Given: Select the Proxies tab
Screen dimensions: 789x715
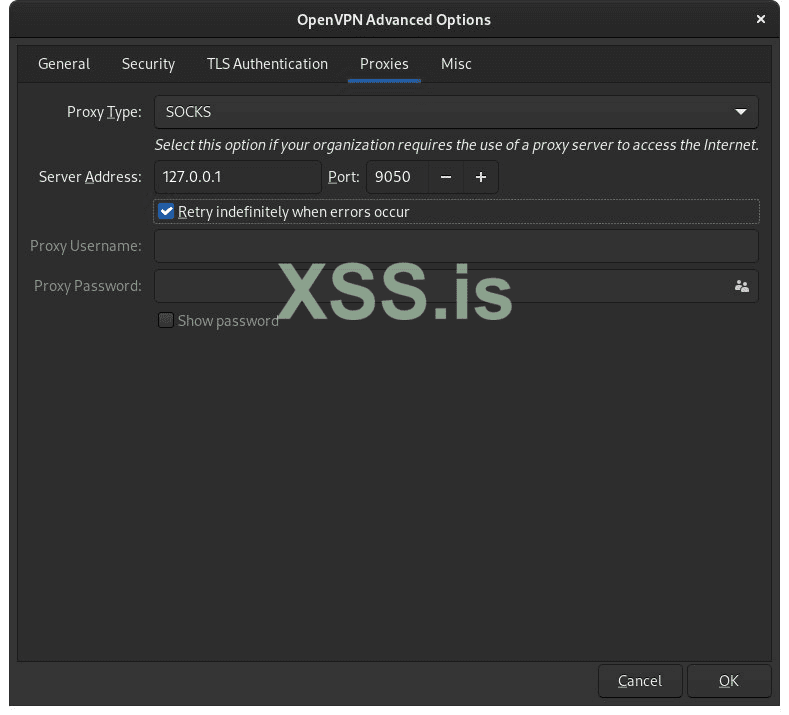Looking at the screenshot, I should click(x=384, y=64).
